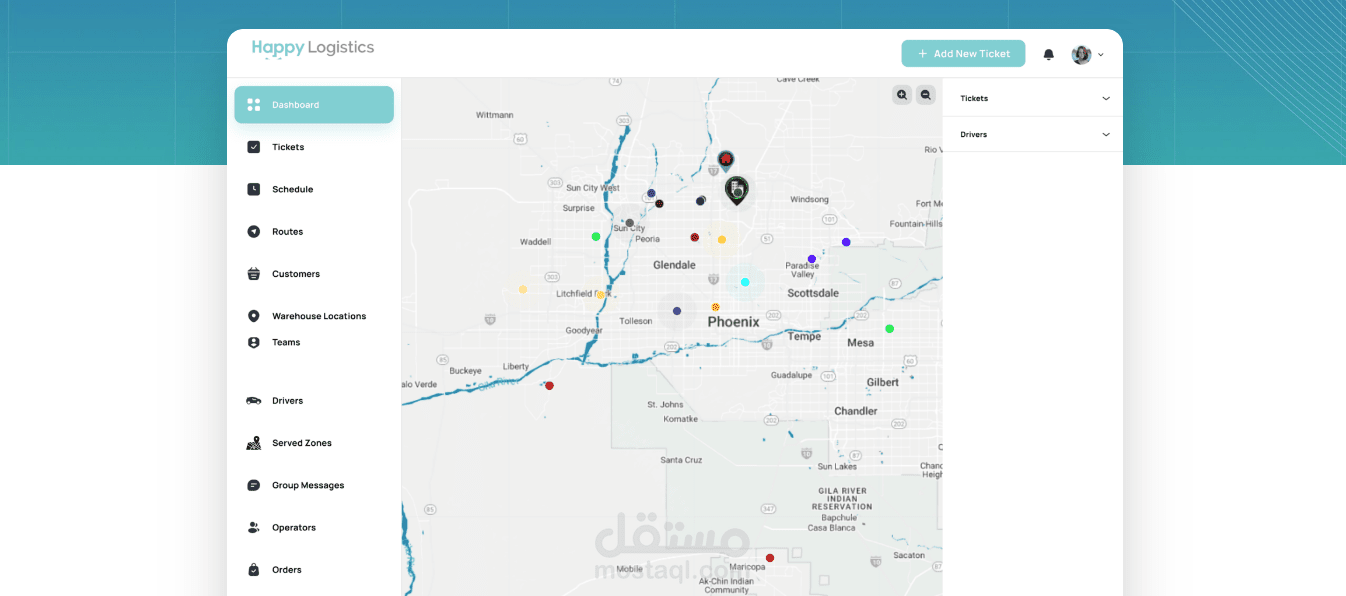Click the Orders bag icon
Viewport: 1346px width, 596px height.
point(253,570)
